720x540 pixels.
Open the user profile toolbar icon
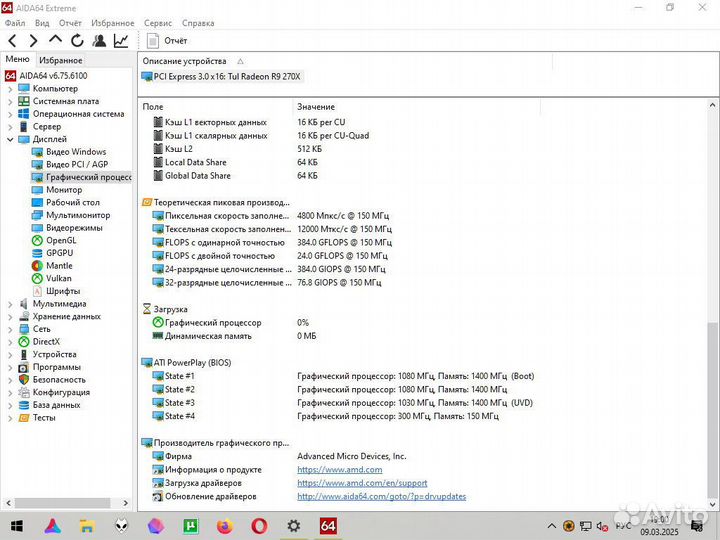tap(99, 41)
